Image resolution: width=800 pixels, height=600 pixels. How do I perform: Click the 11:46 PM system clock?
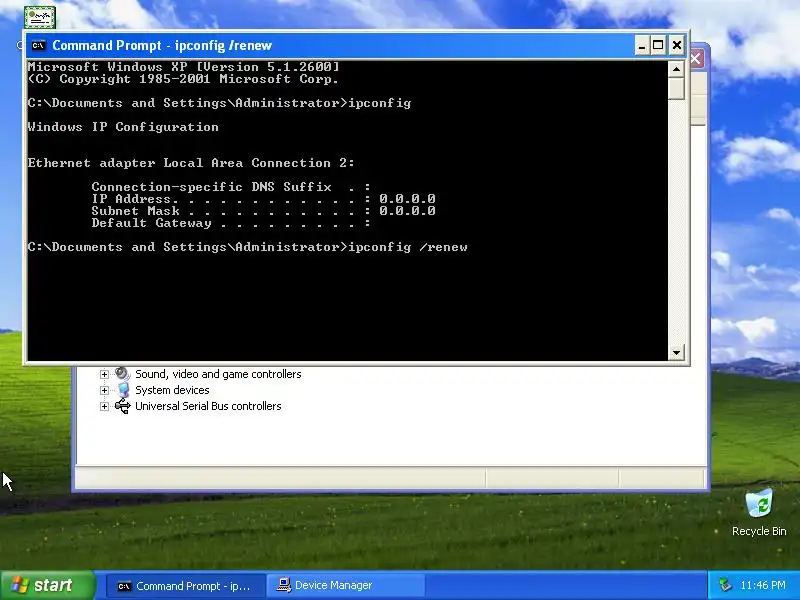763,585
